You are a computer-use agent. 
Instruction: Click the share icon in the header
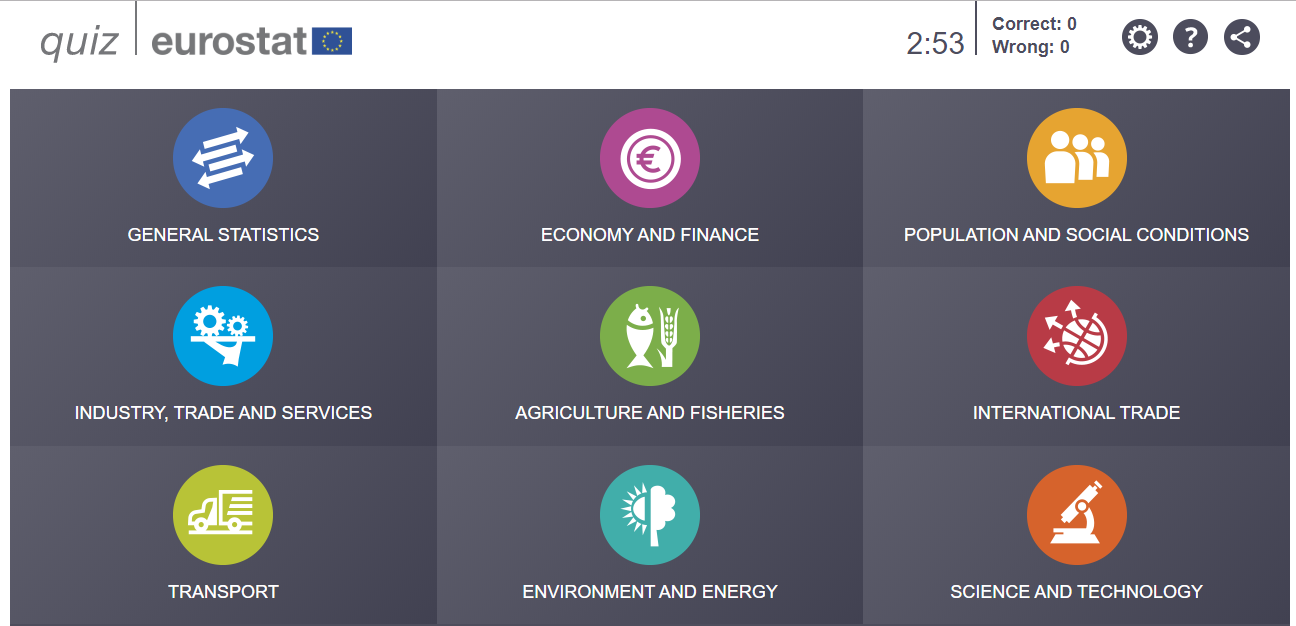click(x=1242, y=38)
